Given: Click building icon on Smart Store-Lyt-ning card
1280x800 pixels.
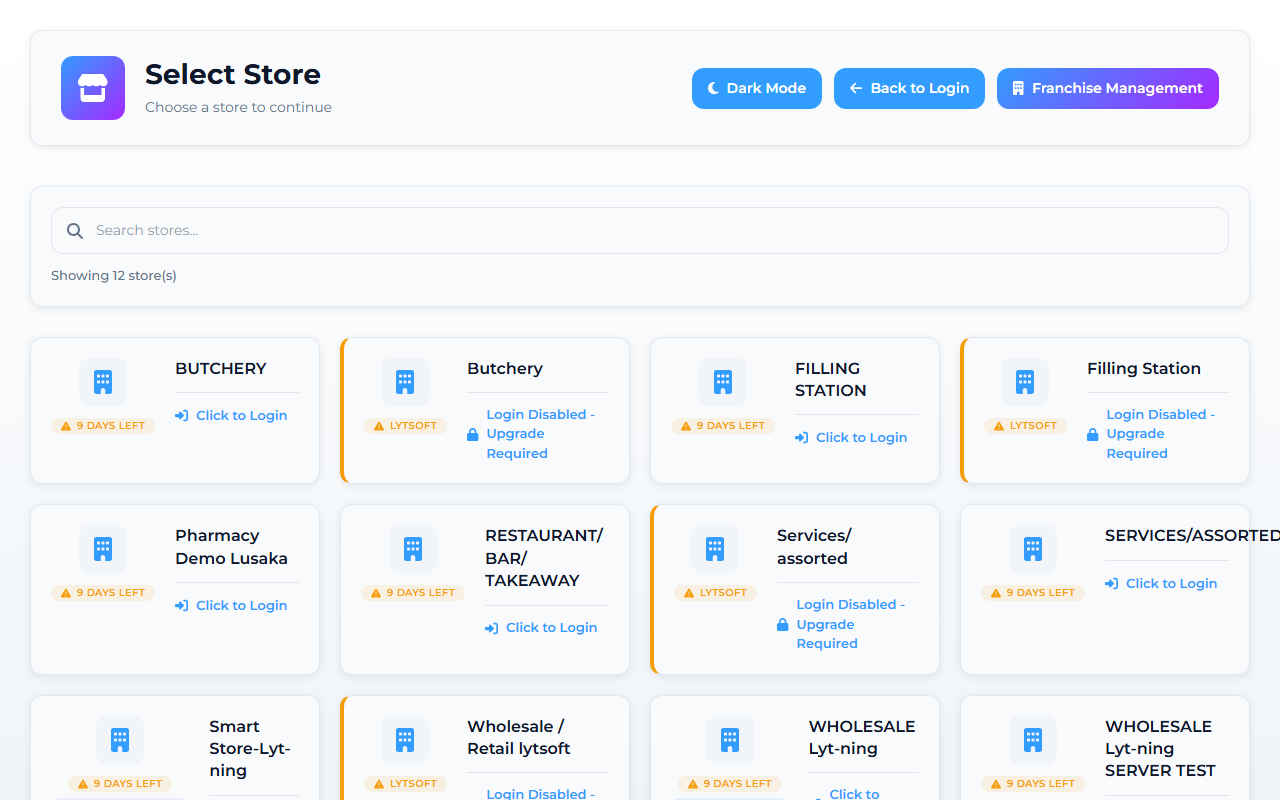Looking at the screenshot, I should (x=120, y=740).
